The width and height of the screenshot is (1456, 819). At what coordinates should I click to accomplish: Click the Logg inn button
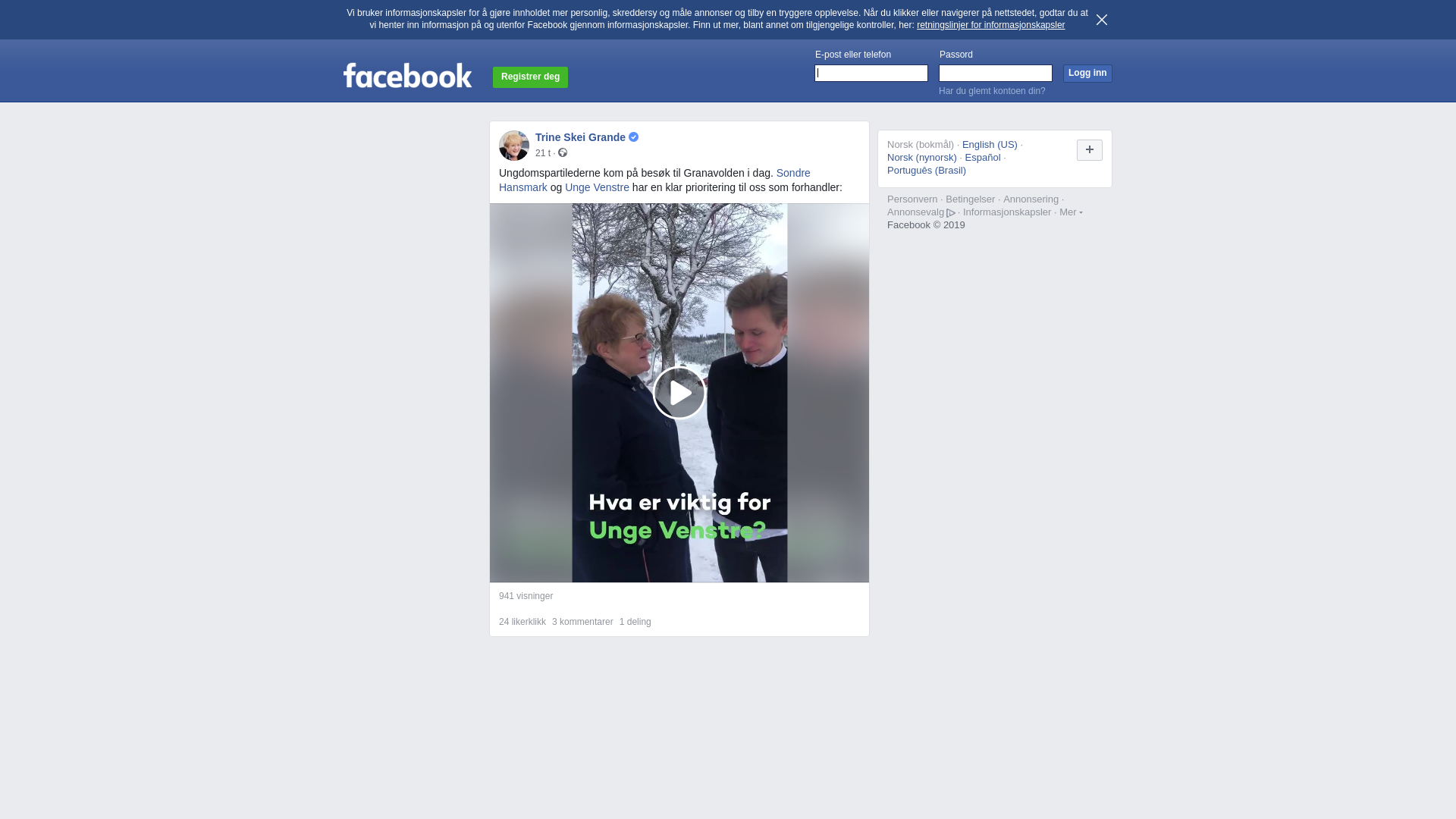point(1087,73)
